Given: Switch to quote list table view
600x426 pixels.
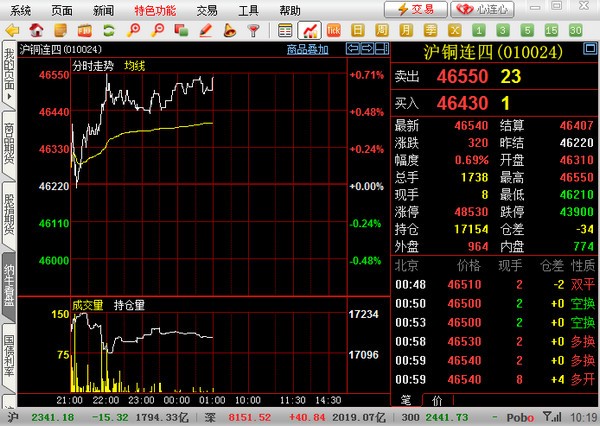Looking at the screenshot, I should point(285,30).
